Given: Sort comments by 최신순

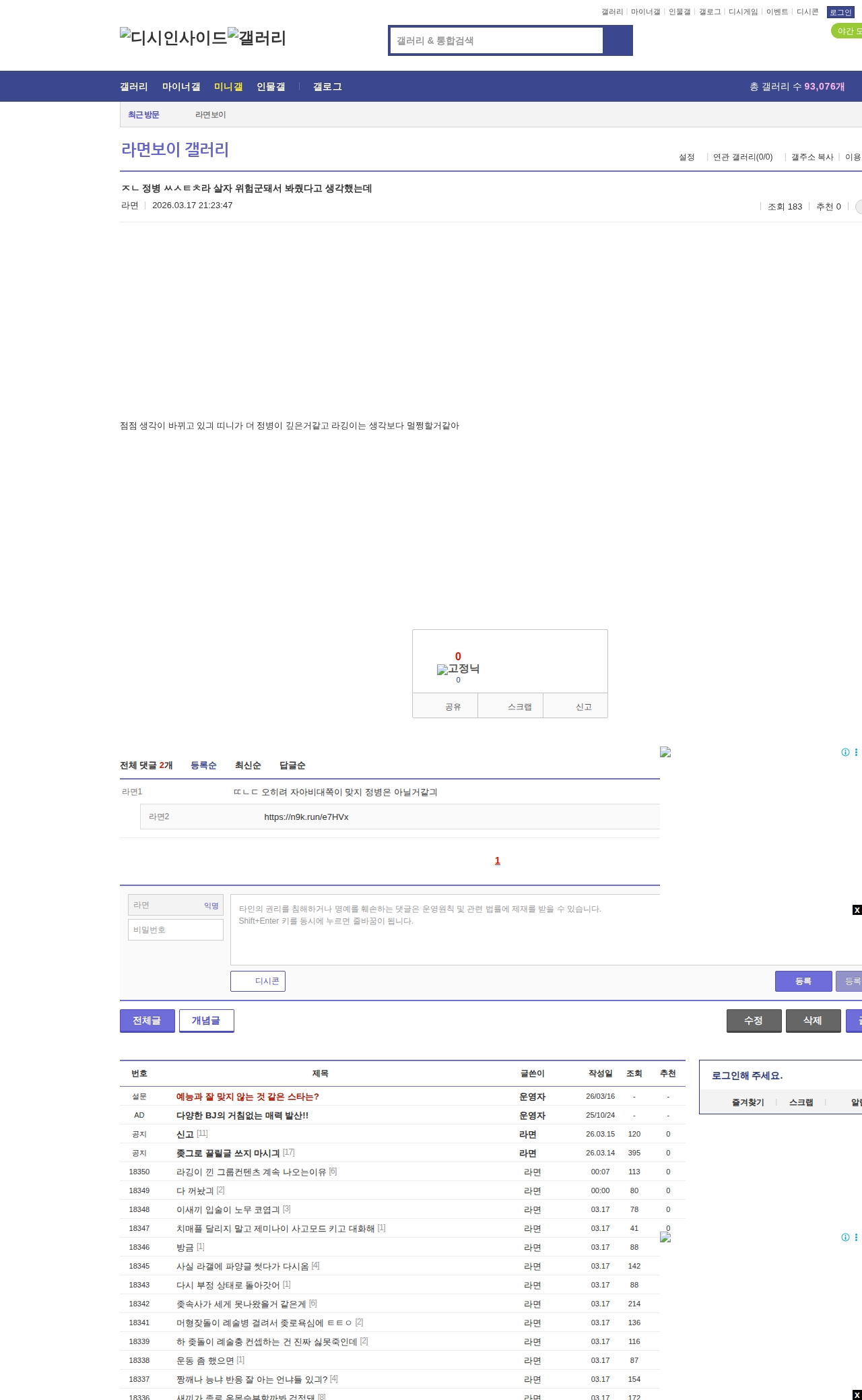Looking at the screenshot, I should click(x=248, y=765).
